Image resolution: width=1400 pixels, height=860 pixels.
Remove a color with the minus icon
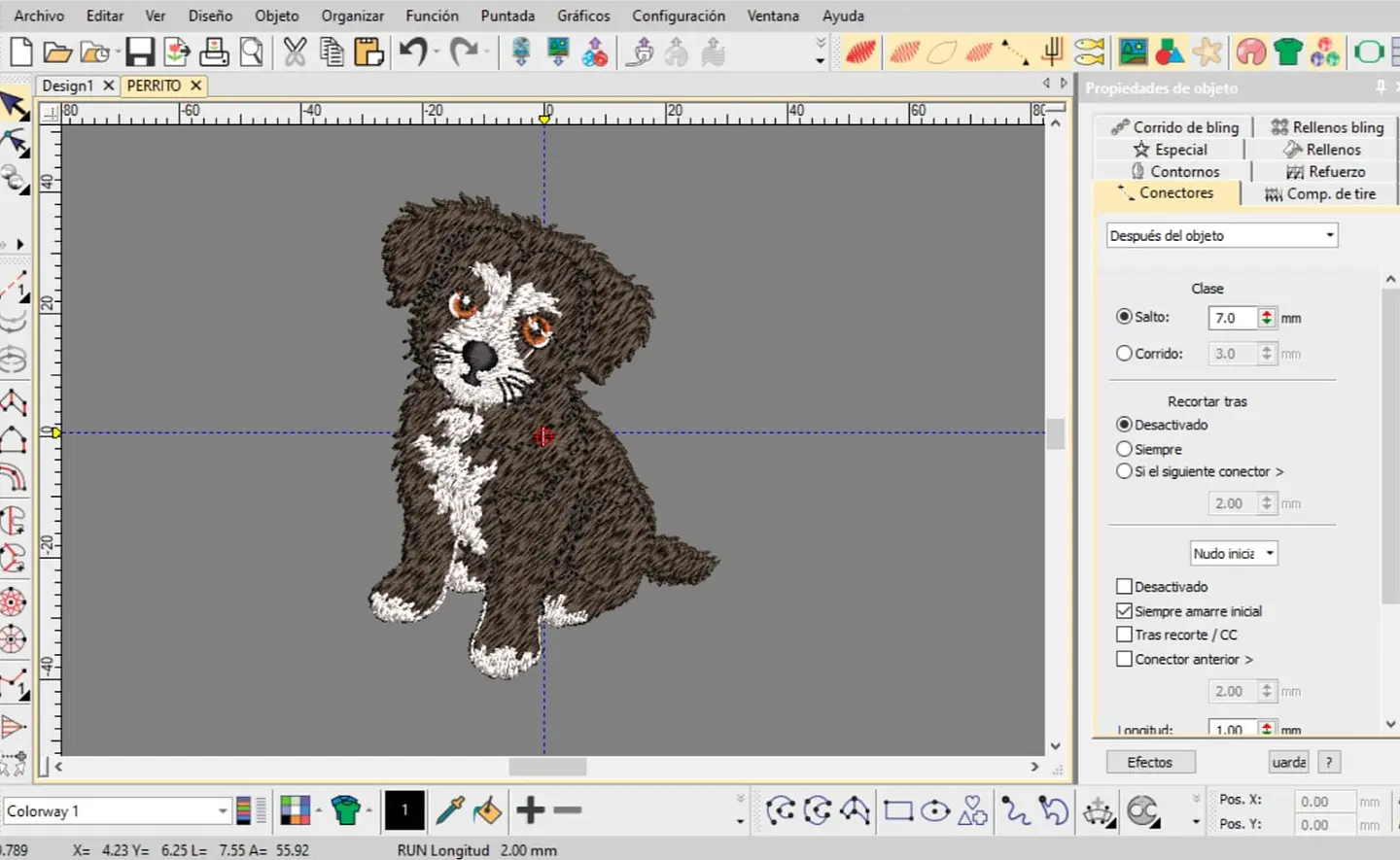[x=568, y=809]
